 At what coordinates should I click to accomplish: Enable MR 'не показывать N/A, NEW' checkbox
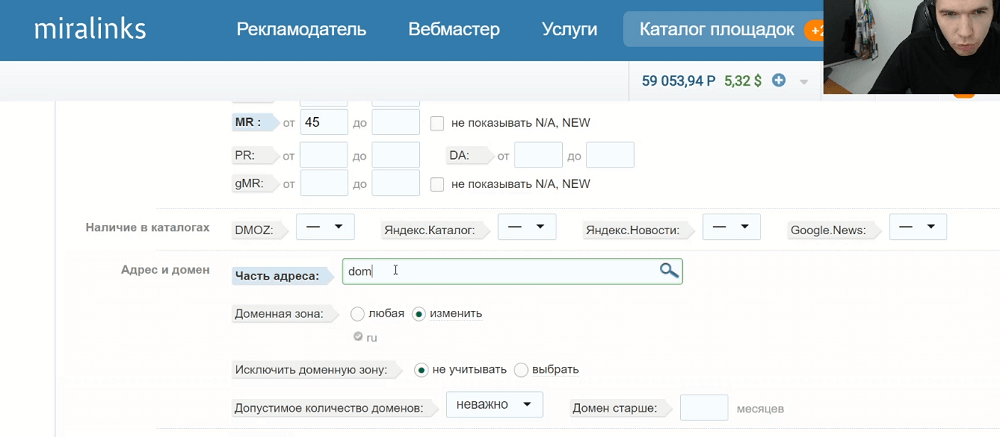437,123
